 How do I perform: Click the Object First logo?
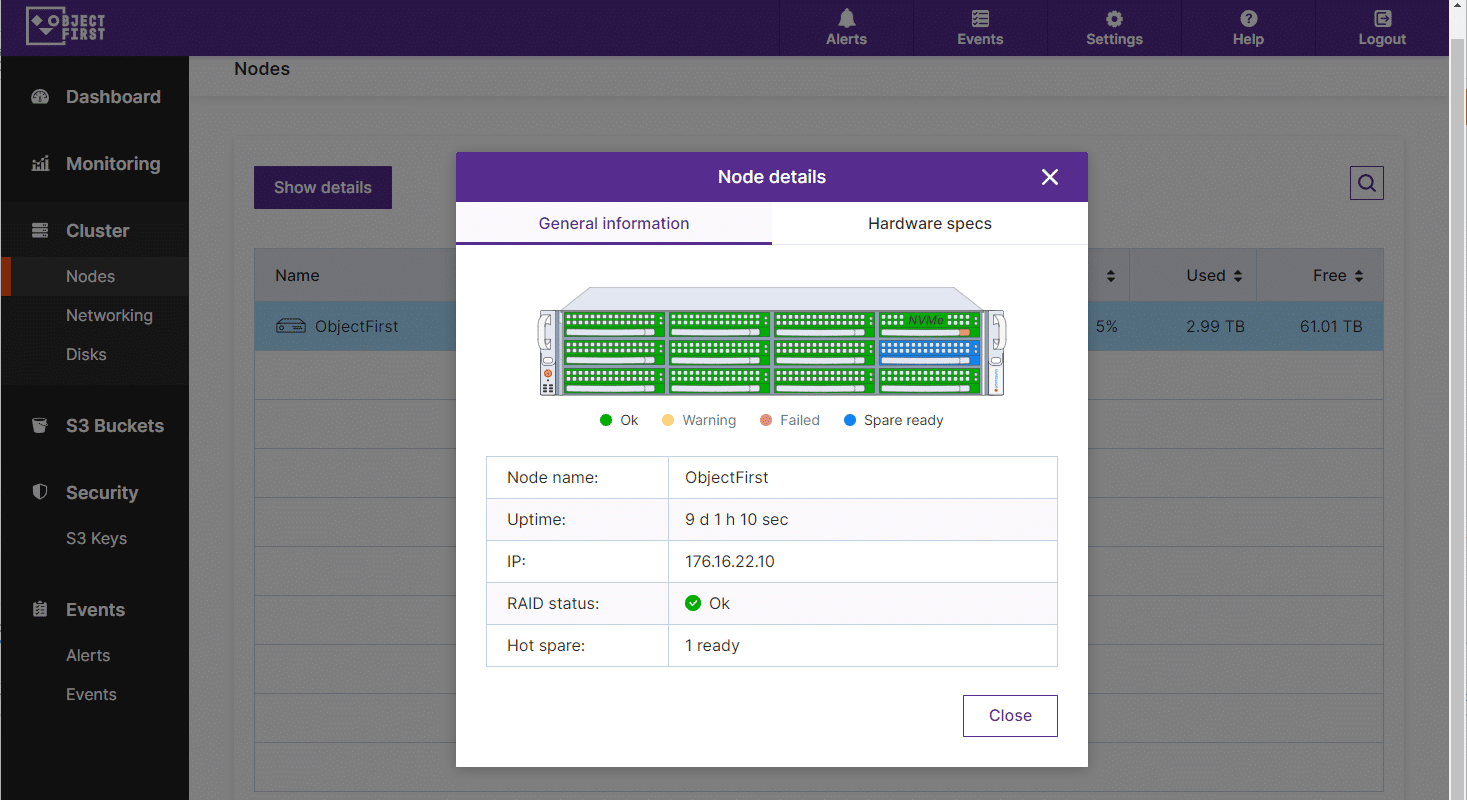66,27
